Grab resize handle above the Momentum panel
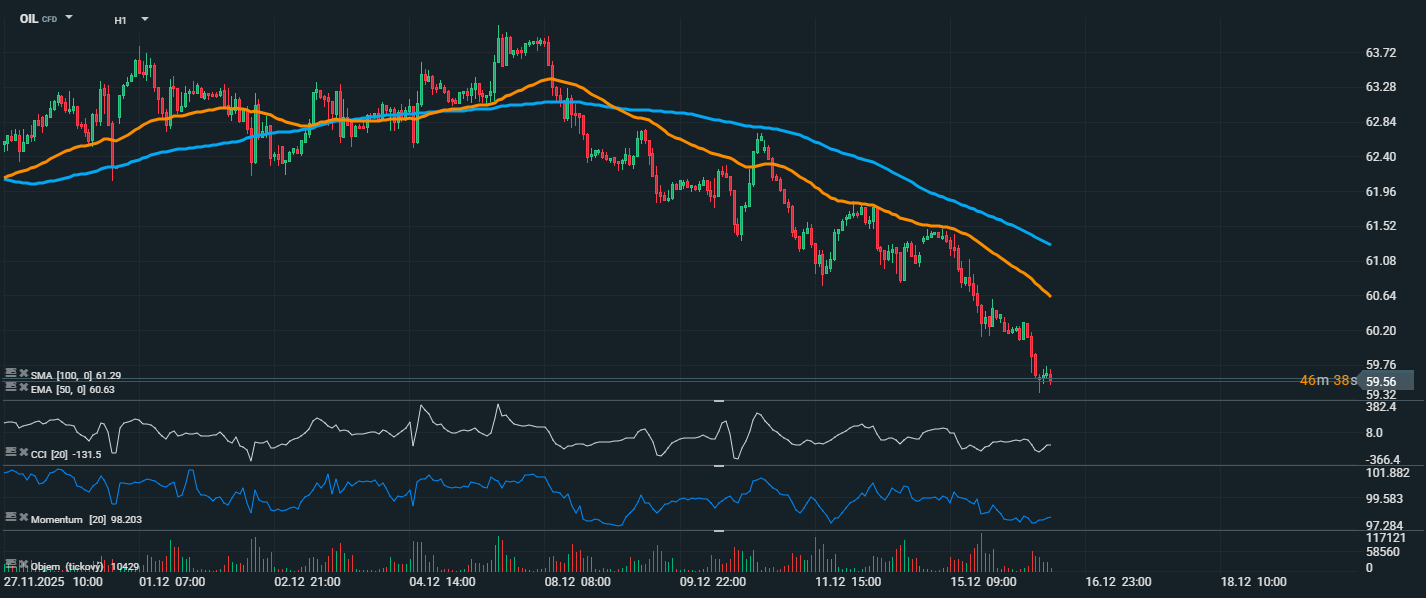The height and width of the screenshot is (598, 1426). (x=718, y=466)
